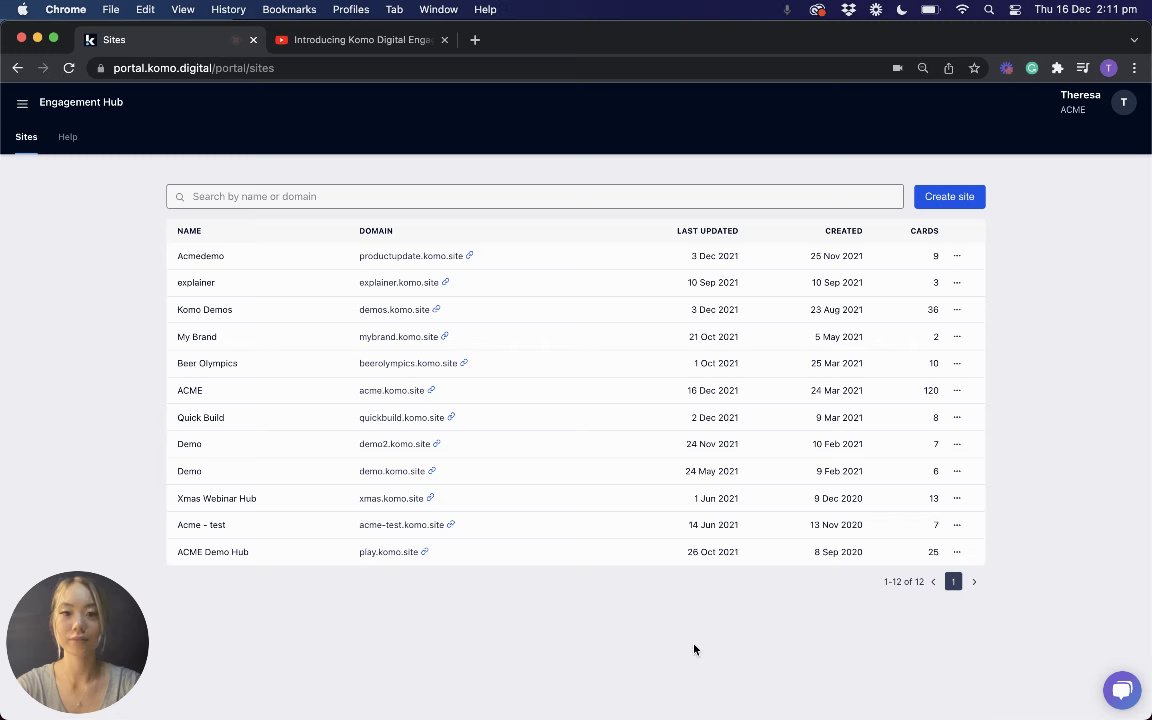This screenshot has width=1152, height=720.
Task: Open row actions menu for Xmas Webinar Hub
Action: (x=957, y=498)
